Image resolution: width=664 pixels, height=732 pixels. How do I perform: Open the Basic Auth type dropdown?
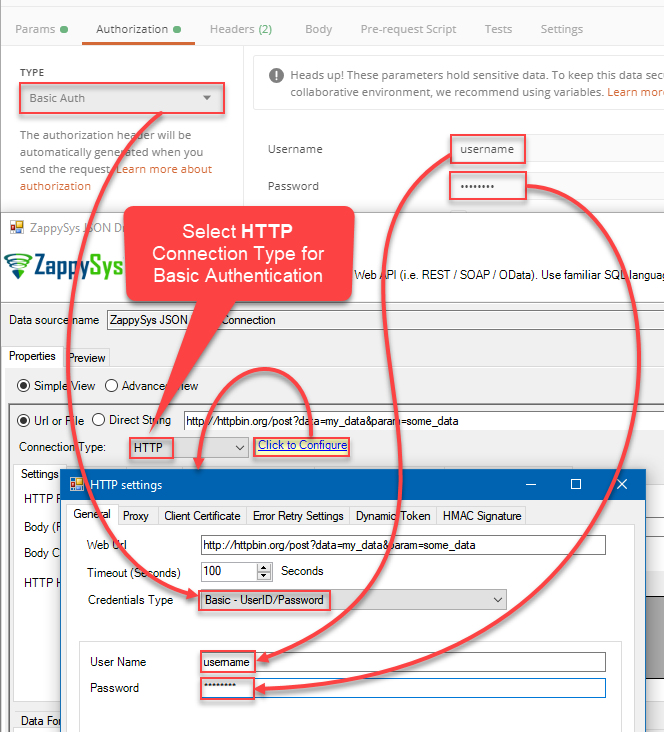120,98
